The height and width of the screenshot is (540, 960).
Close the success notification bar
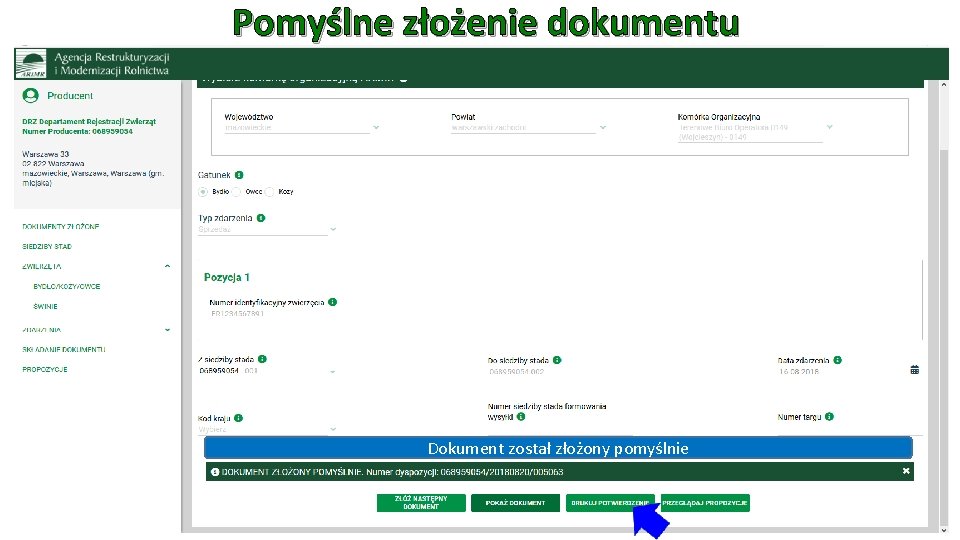coord(906,471)
